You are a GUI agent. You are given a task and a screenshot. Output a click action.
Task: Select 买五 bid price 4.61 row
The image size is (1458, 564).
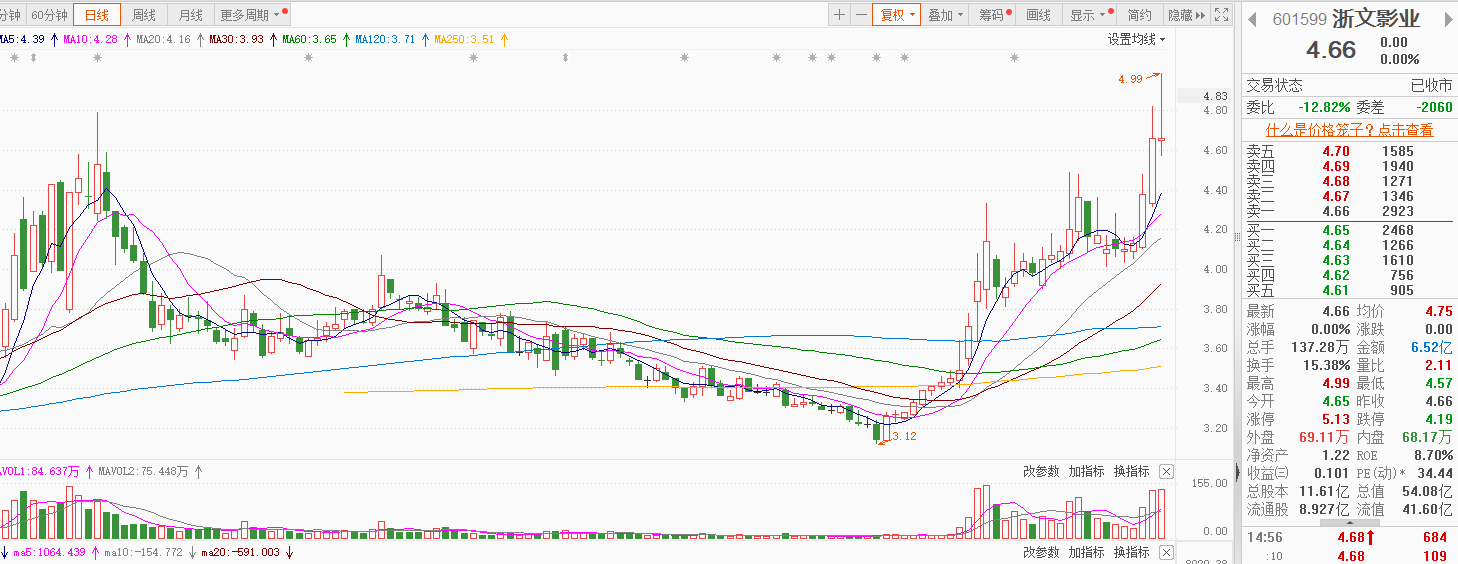tap(1348, 291)
